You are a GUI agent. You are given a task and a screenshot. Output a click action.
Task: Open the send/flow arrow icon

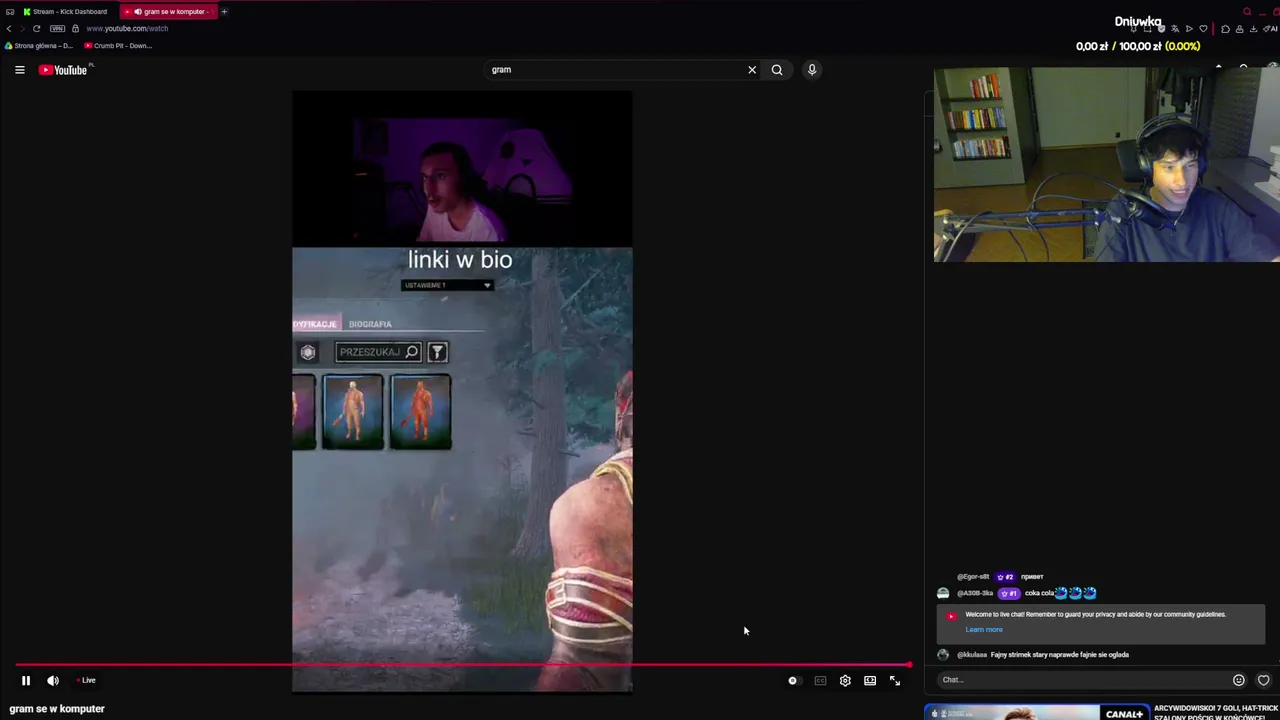(x=1189, y=29)
